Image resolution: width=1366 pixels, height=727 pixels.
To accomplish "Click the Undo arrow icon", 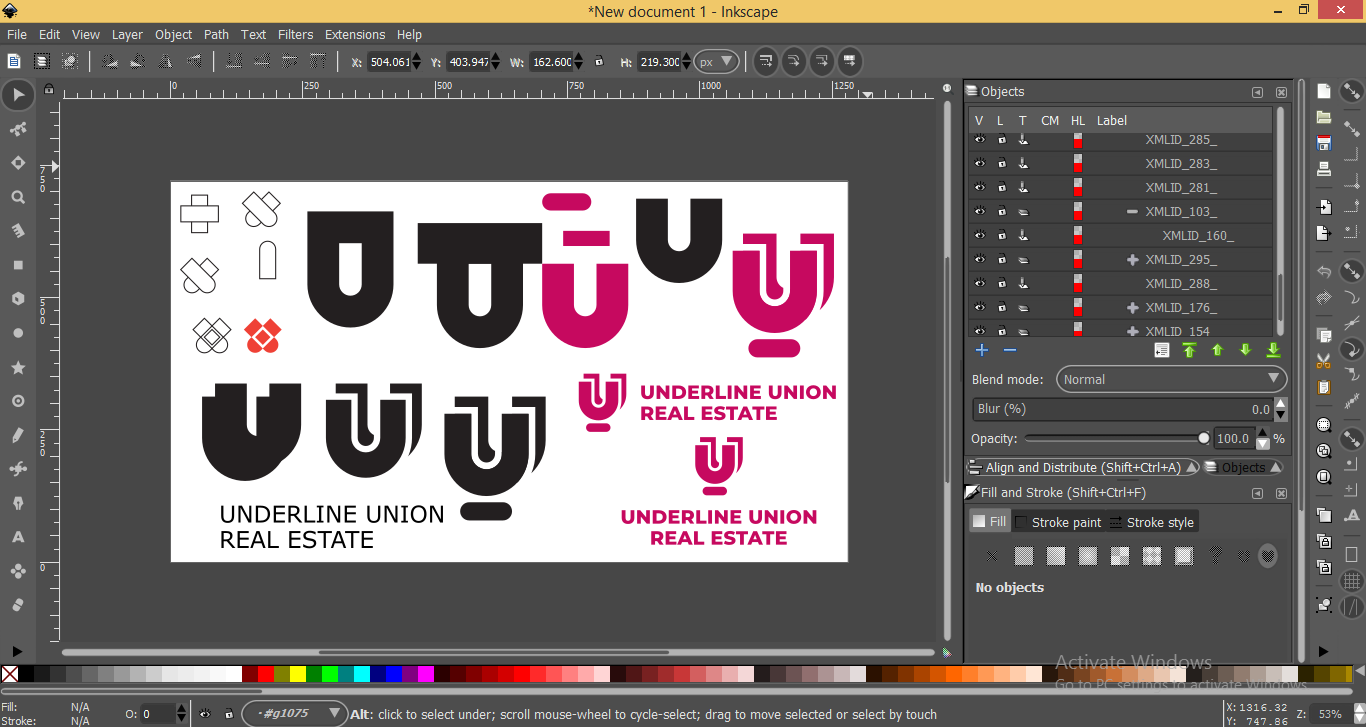I will (x=1324, y=272).
